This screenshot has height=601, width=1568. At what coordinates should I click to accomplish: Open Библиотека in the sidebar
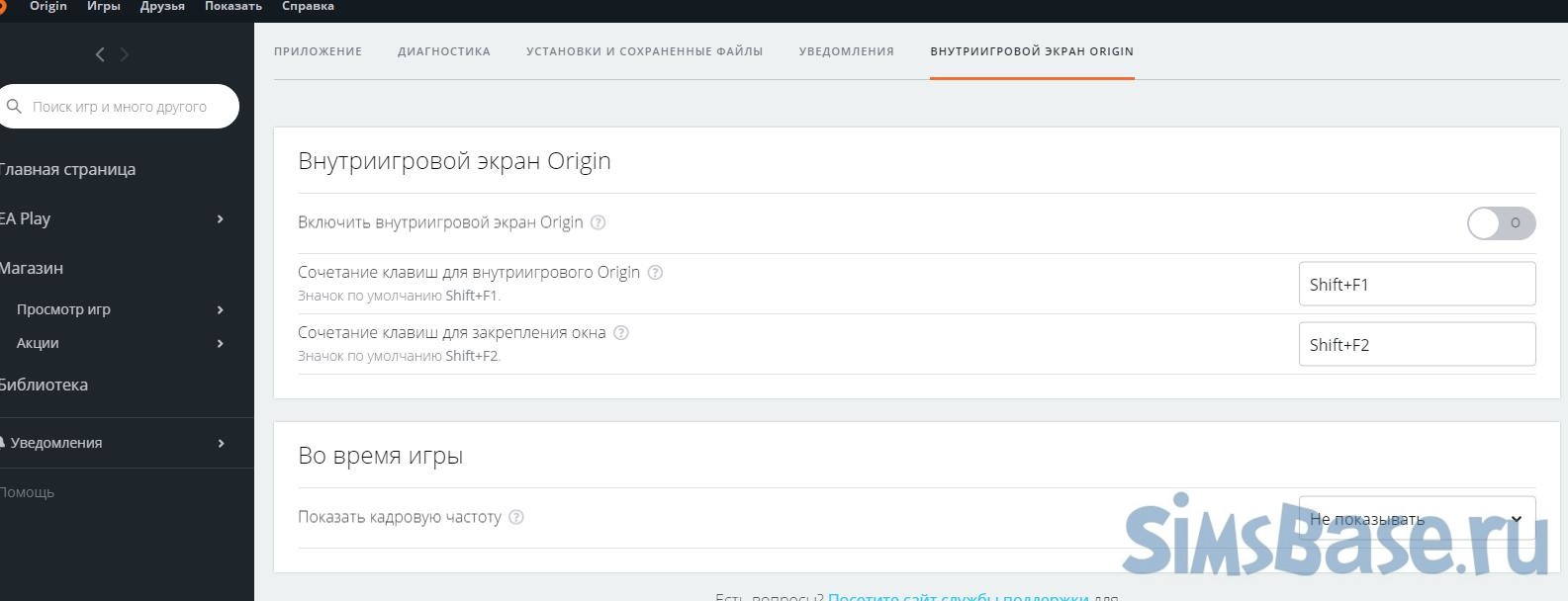coord(44,386)
